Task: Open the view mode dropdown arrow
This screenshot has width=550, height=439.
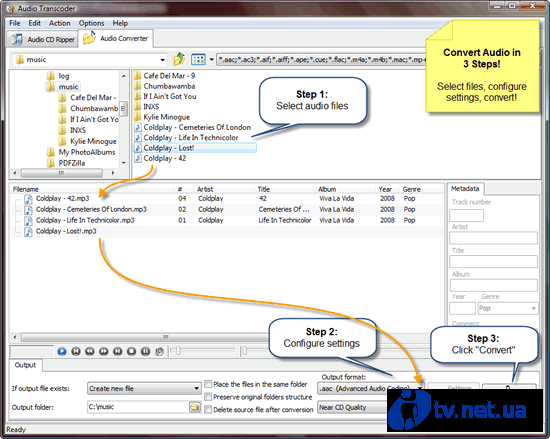Action: (212, 59)
